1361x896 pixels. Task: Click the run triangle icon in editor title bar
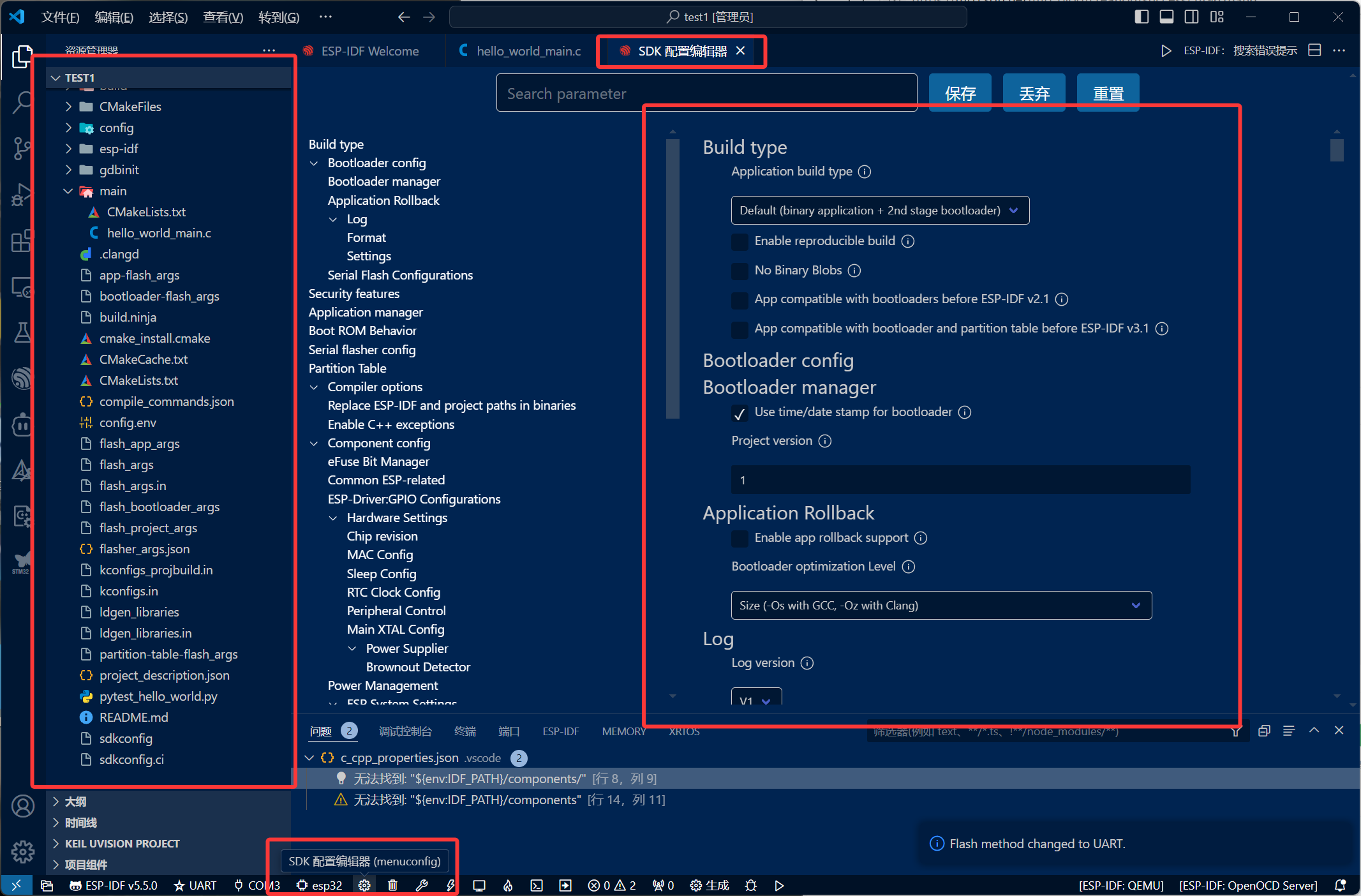(x=1166, y=51)
